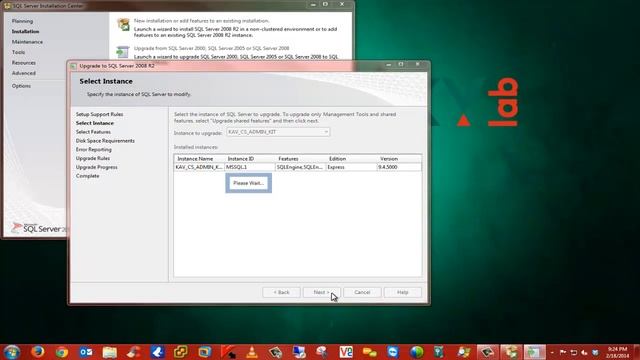
Task: Click the Action Center flag tray icon
Action: (563, 352)
